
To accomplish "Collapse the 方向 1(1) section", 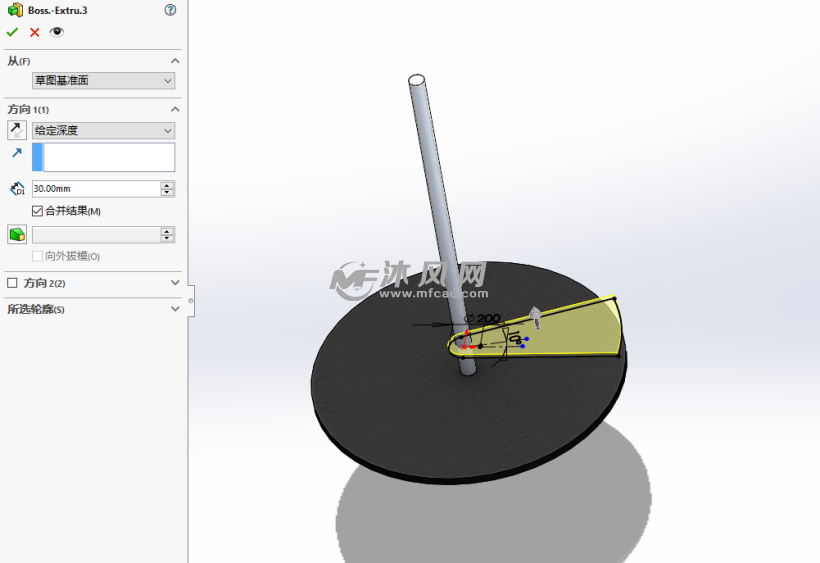I will [x=175, y=109].
